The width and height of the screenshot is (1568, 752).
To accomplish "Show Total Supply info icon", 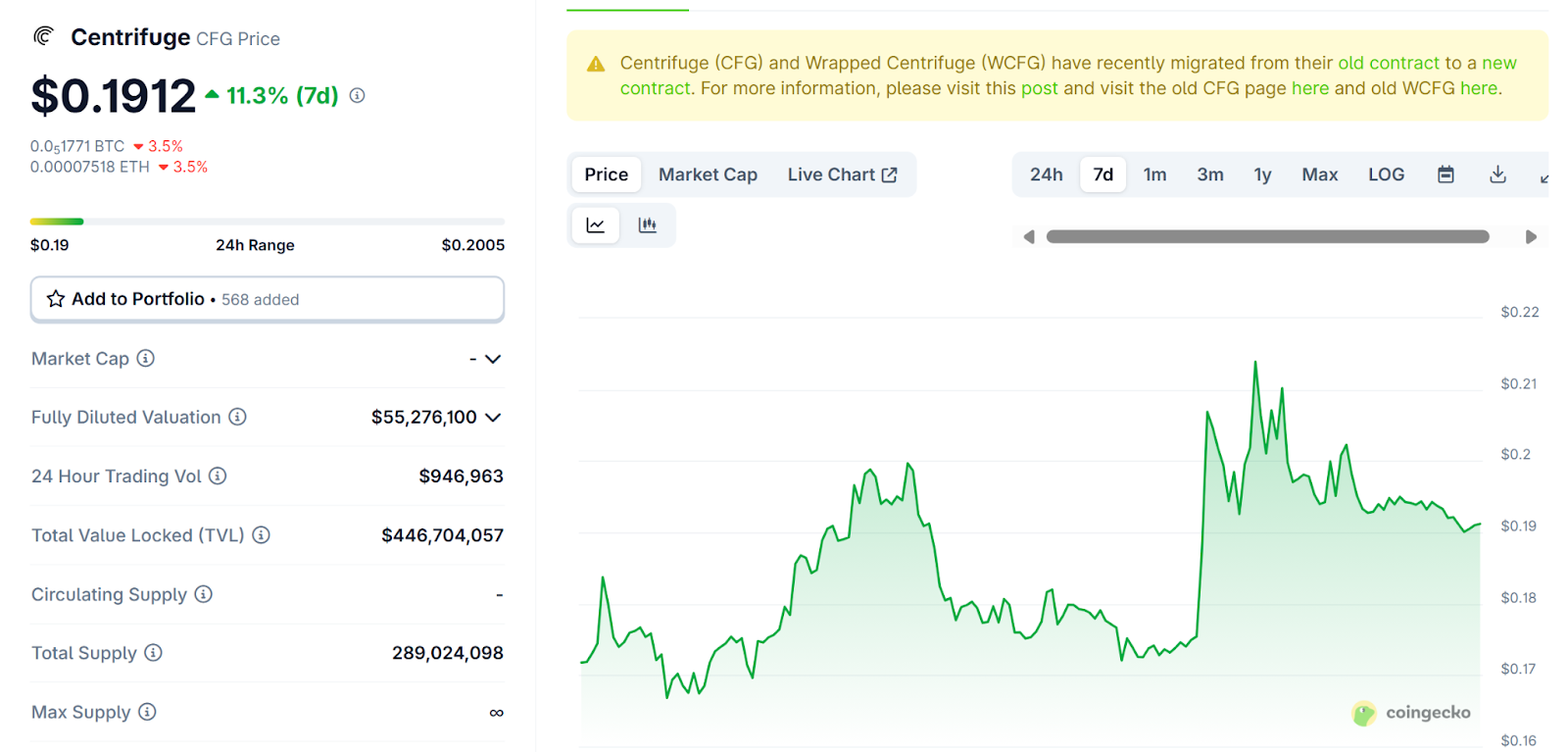I will click(x=153, y=652).
